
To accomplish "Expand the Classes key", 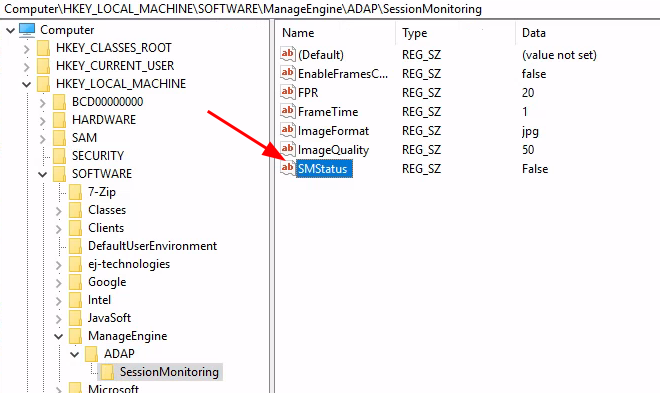I will 59,211.
